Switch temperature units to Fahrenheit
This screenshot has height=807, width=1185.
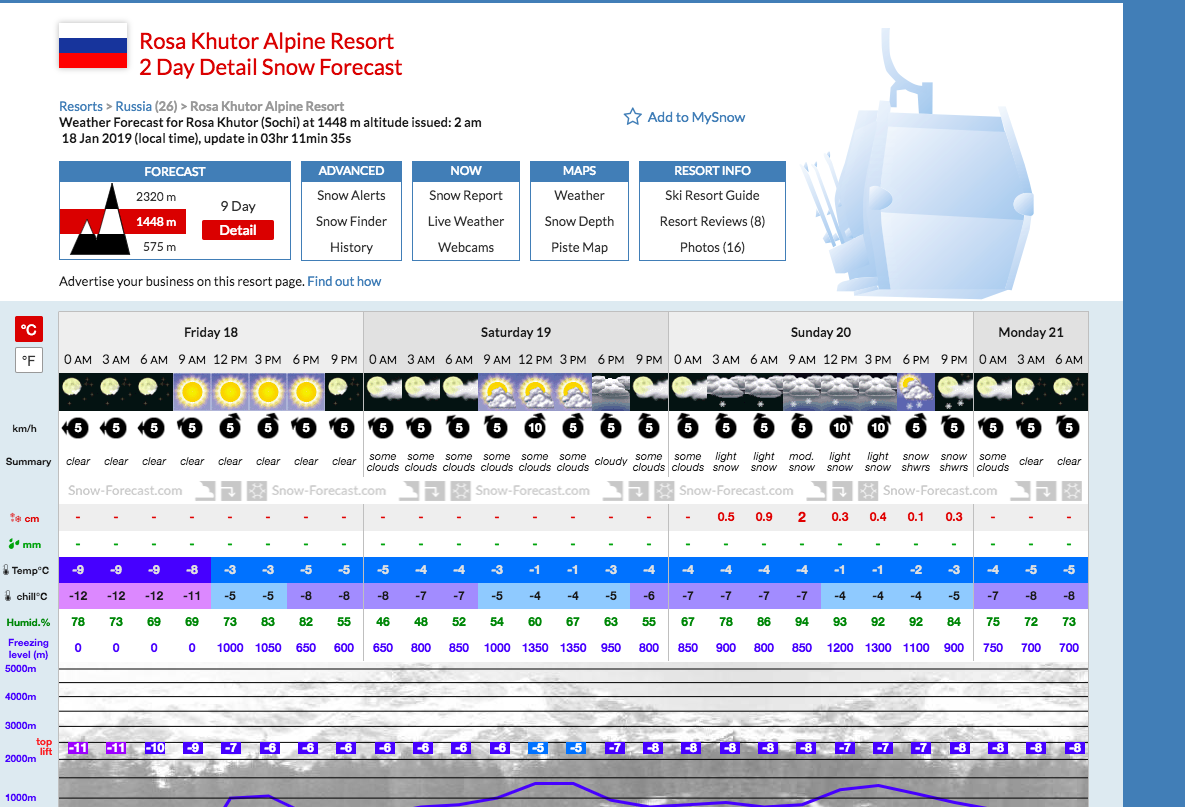[x=29, y=360]
